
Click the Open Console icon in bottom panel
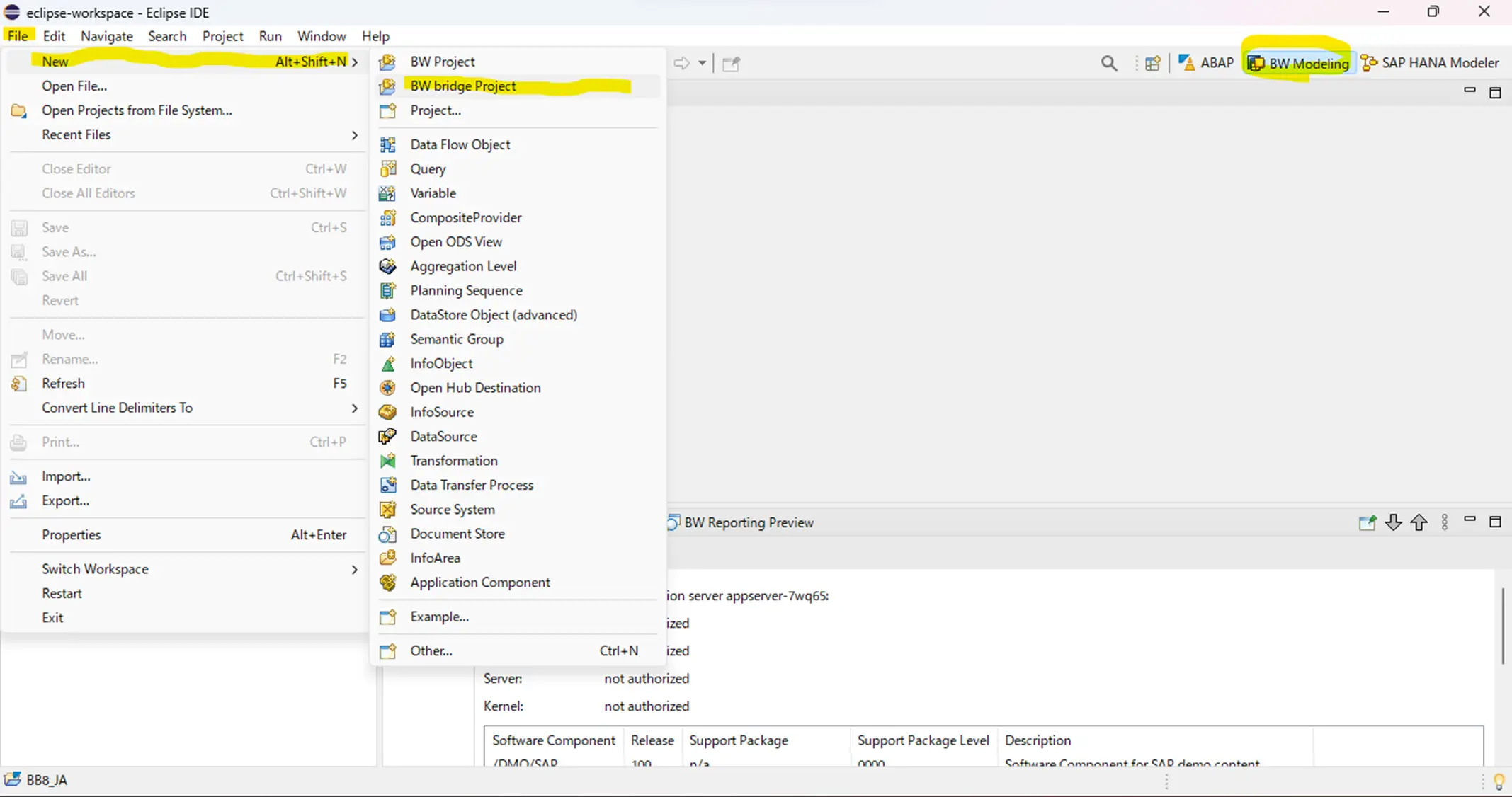coord(1367,523)
